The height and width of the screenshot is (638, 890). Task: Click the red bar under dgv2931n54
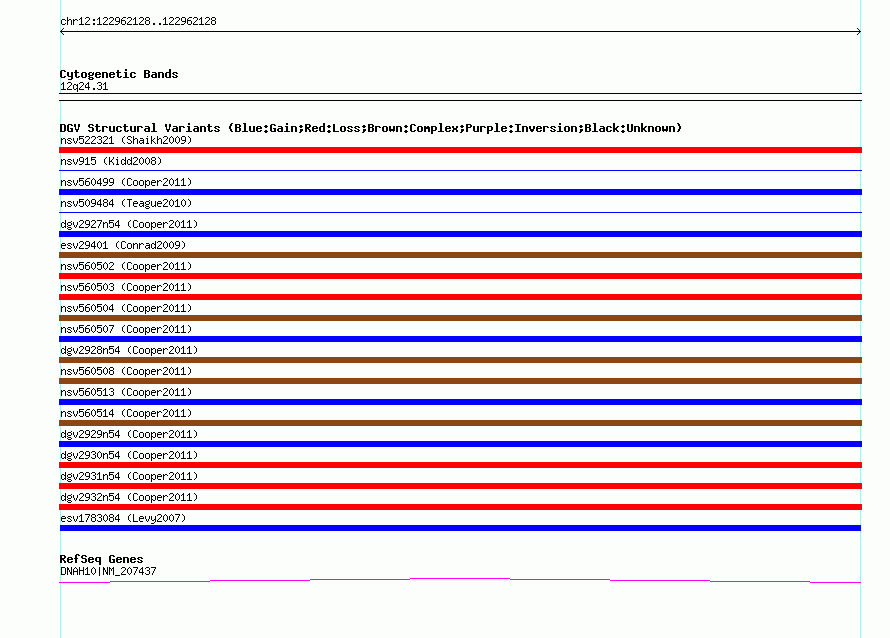pyautogui.click(x=460, y=486)
